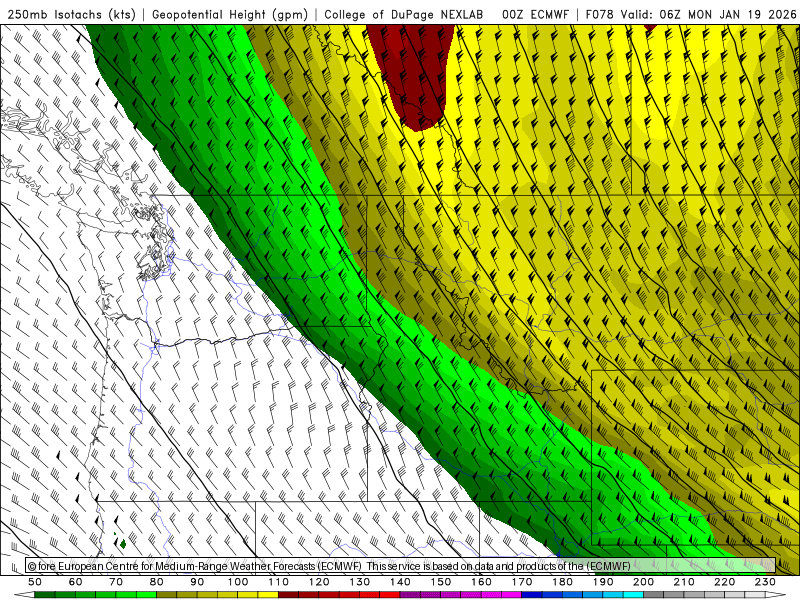Click the brightest green swatch just before 80

click(x=146, y=595)
